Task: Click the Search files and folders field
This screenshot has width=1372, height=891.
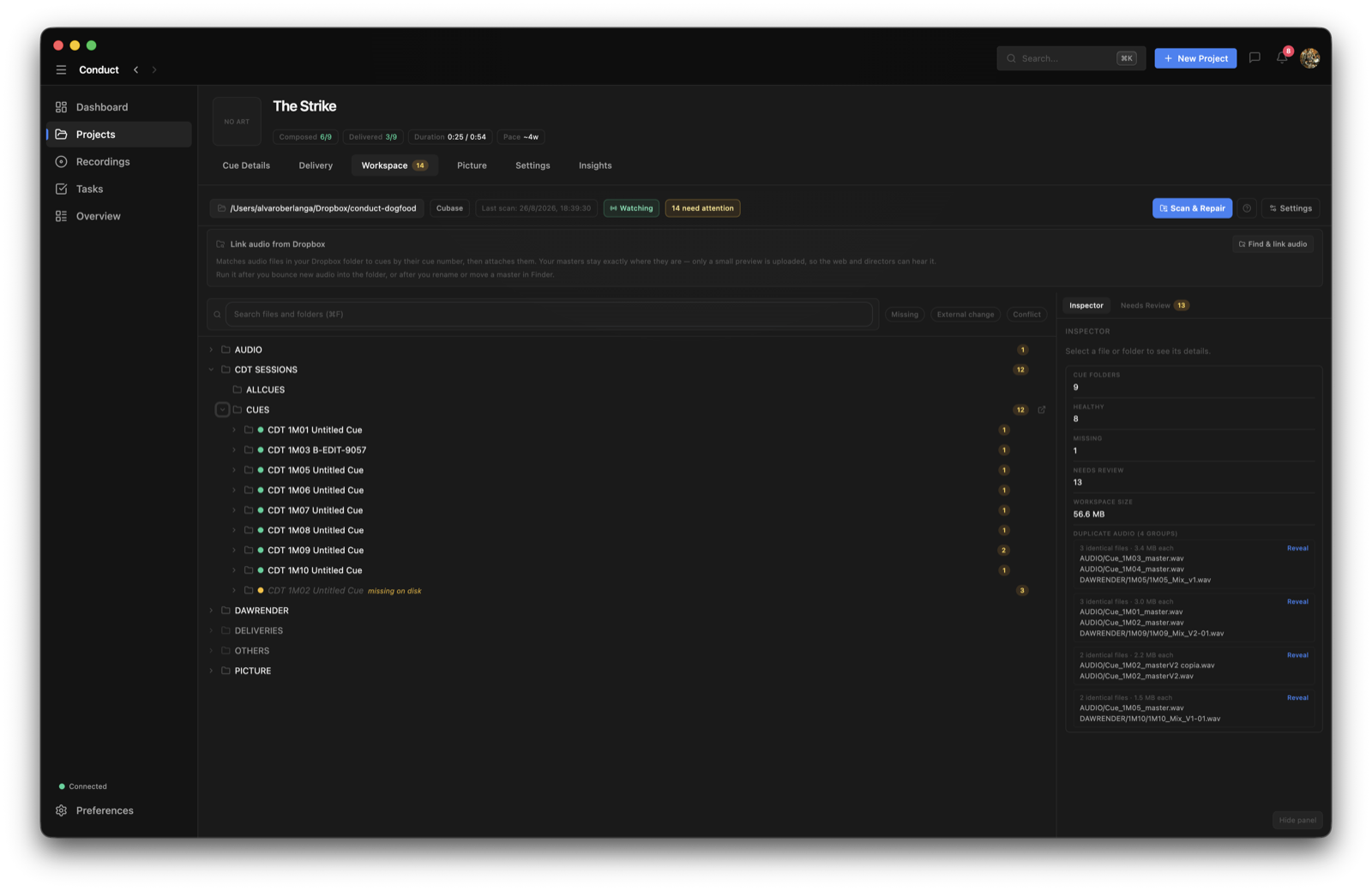Action: (x=549, y=315)
